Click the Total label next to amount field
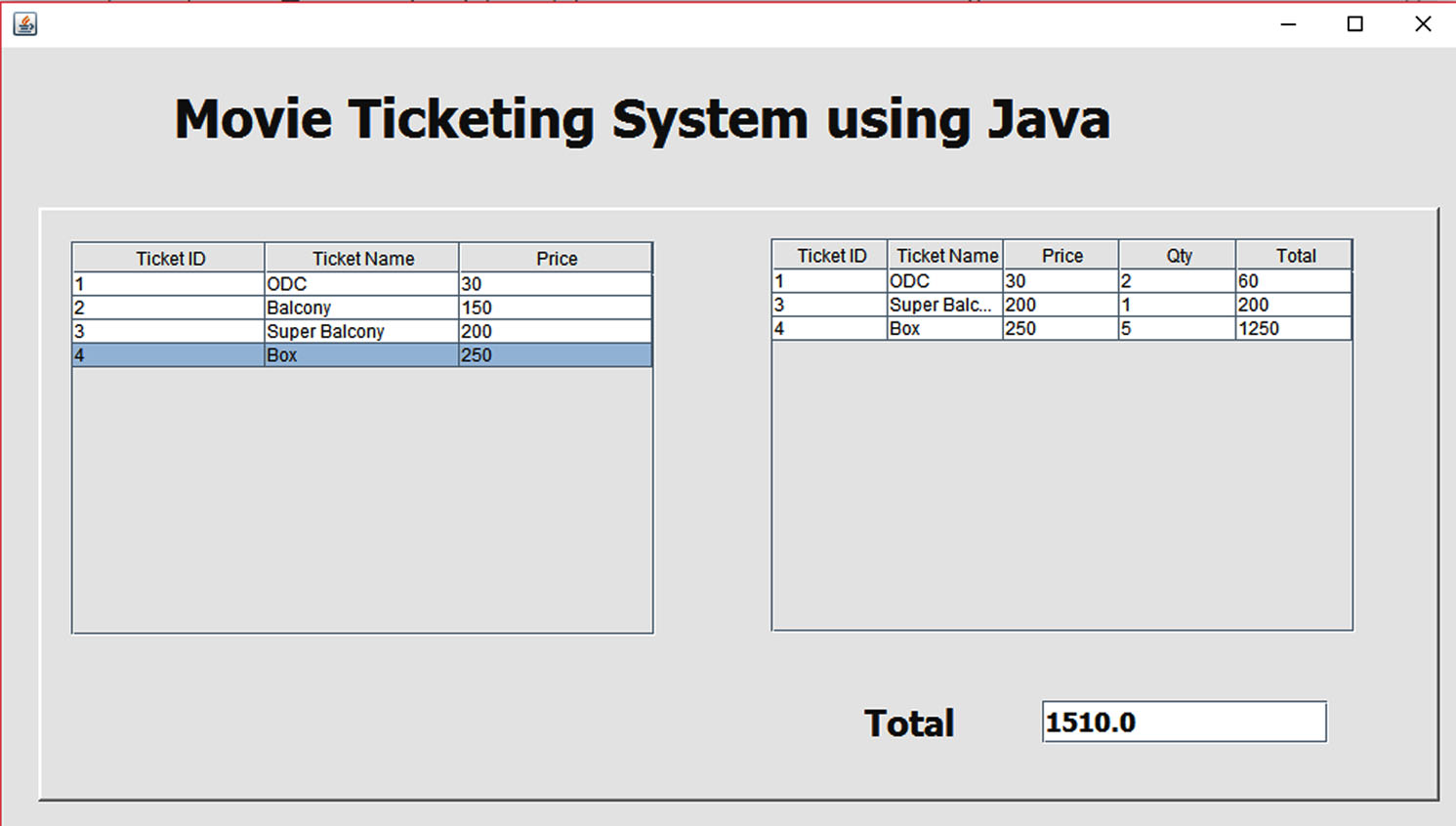This screenshot has width=1456, height=826. 908,723
